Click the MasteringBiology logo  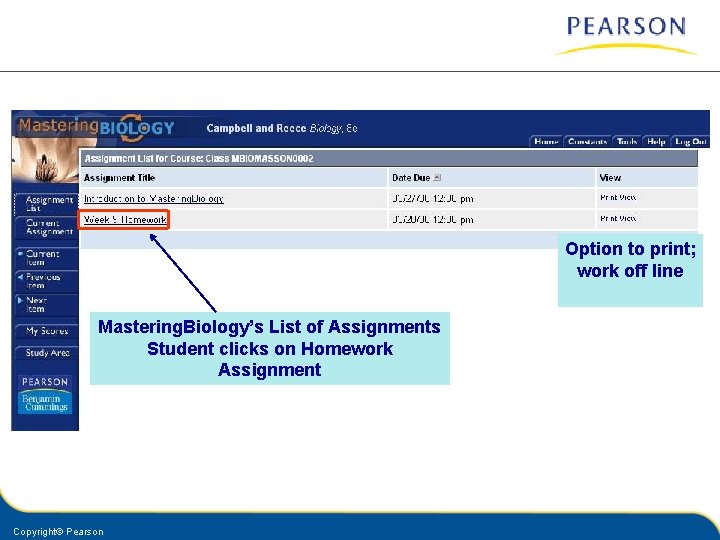[x=96, y=127]
